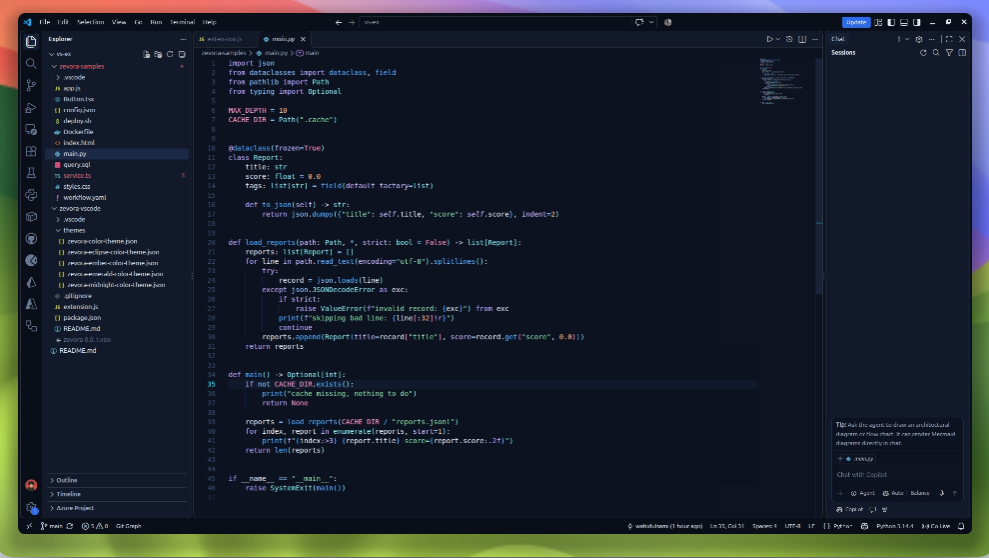Screen dimensions: 989x558
Task: Open the Search view in activity bar
Action: point(31,64)
